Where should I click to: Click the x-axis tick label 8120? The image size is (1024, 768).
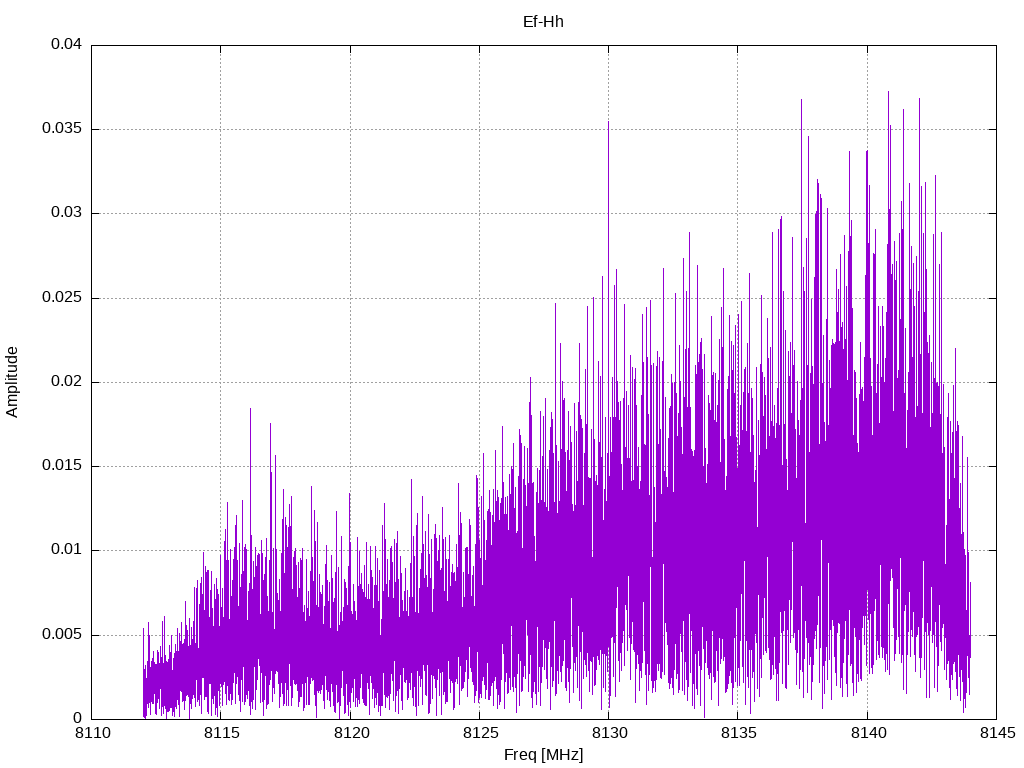(351, 733)
